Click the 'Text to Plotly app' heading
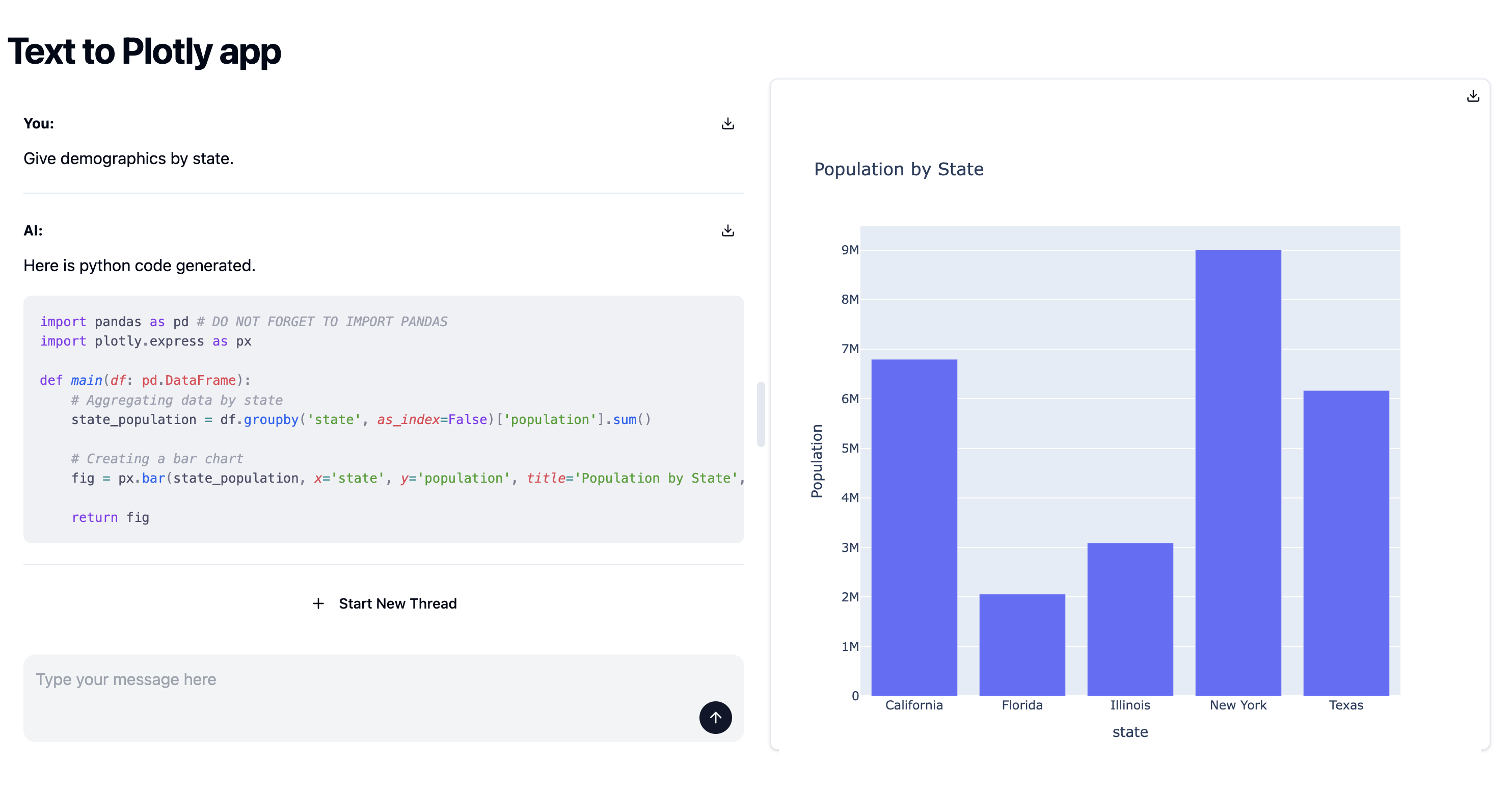 pos(144,51)
